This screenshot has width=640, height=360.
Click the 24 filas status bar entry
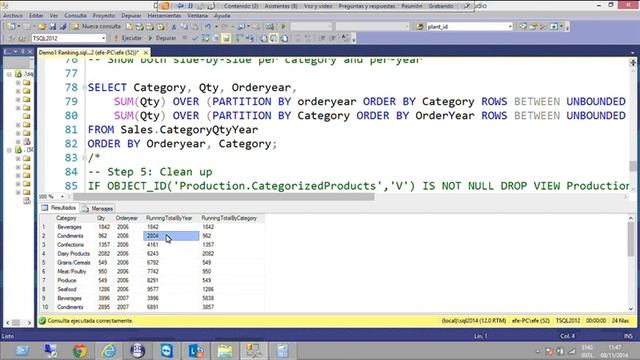620,321
